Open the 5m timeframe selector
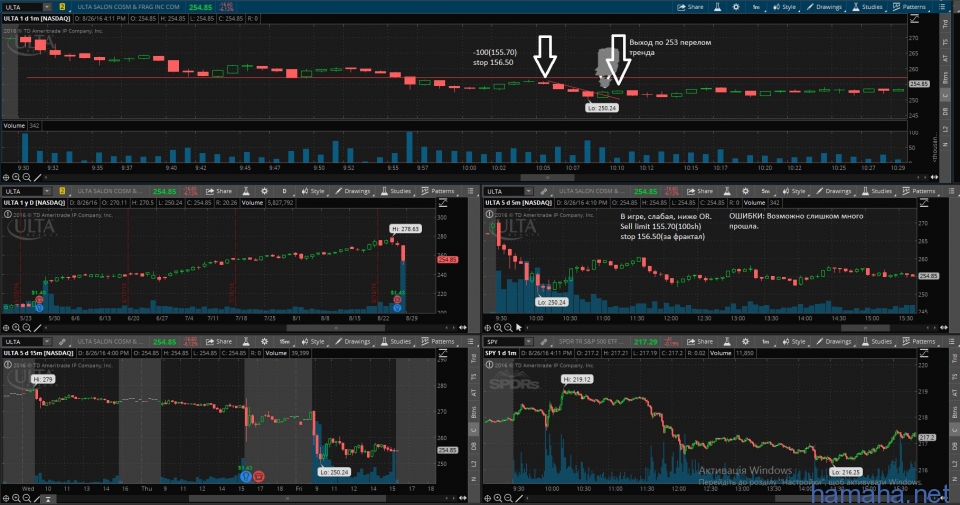Screen dimensions: 960x505 point(765,191)
